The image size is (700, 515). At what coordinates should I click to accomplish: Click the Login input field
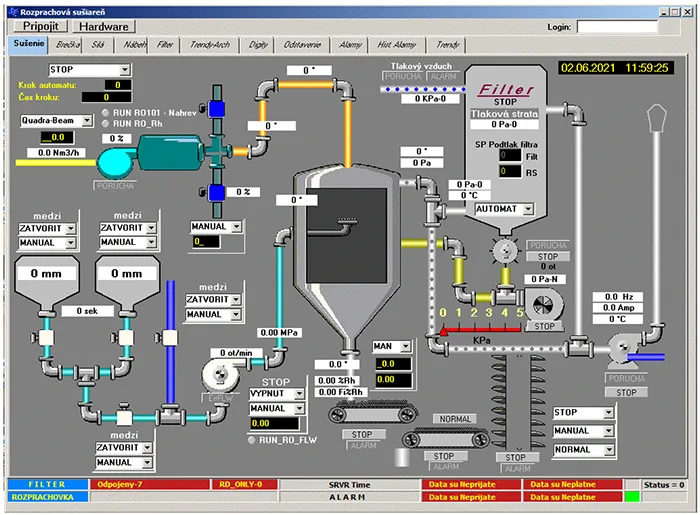[x=615, y=27]
